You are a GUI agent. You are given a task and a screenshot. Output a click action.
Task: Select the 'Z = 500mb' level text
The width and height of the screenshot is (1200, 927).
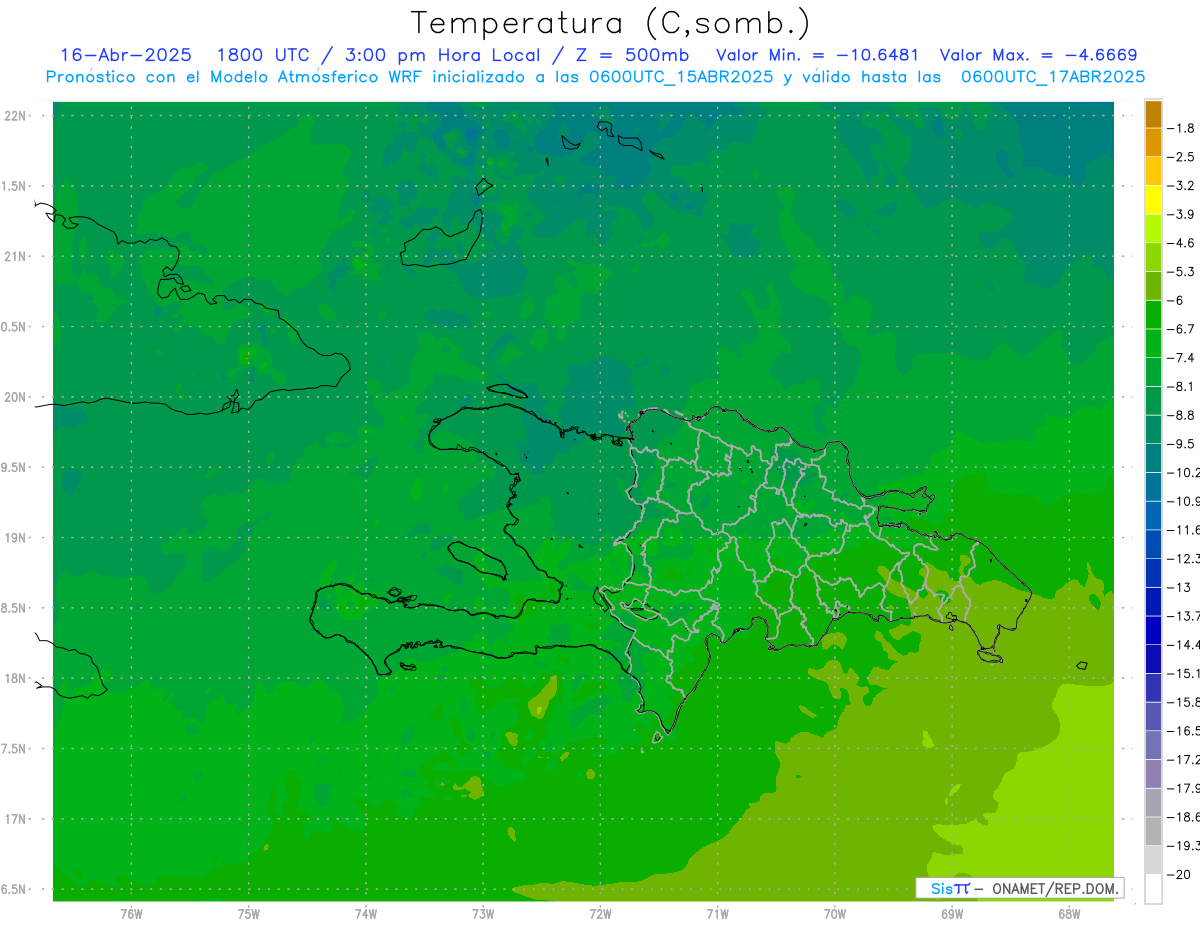[633, 55]
